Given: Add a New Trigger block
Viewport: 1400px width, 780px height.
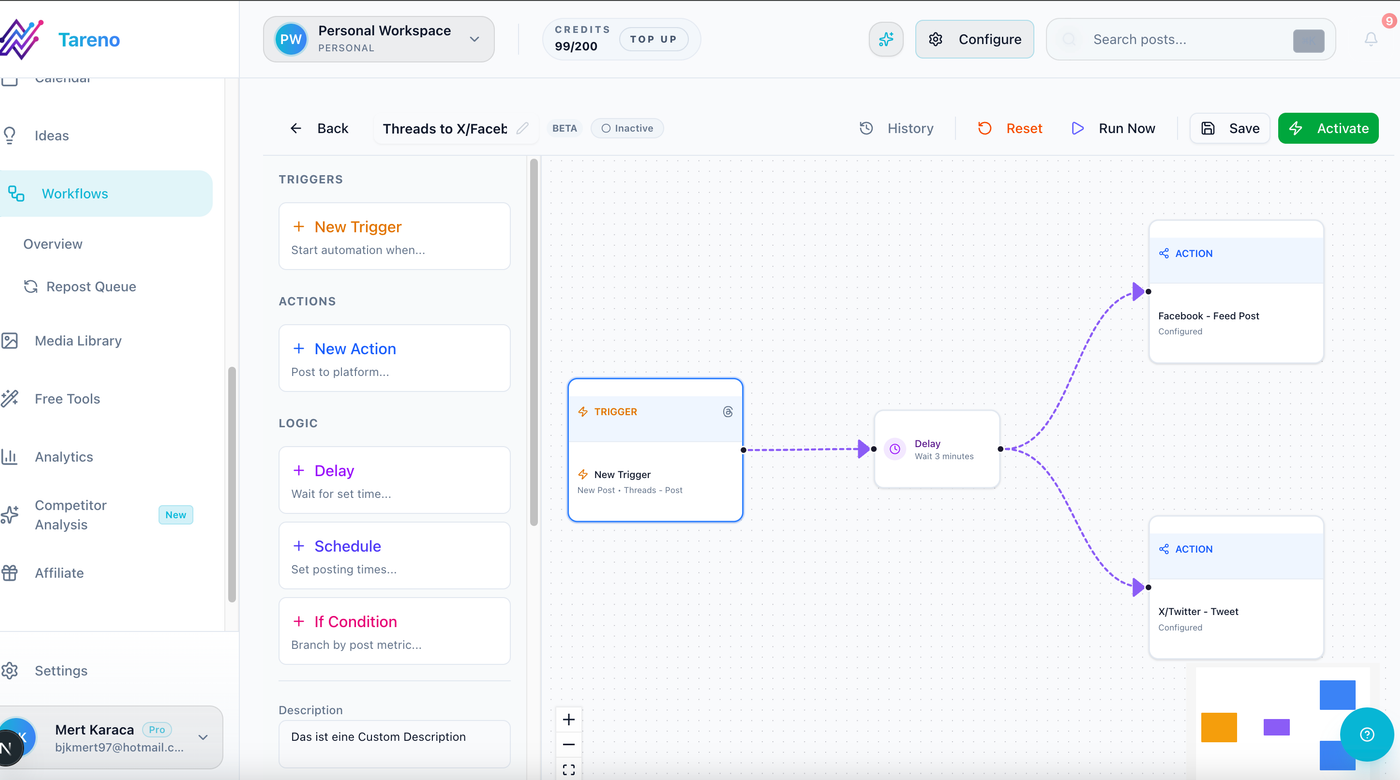Looking at the screenshot, I should click(394, 237).
